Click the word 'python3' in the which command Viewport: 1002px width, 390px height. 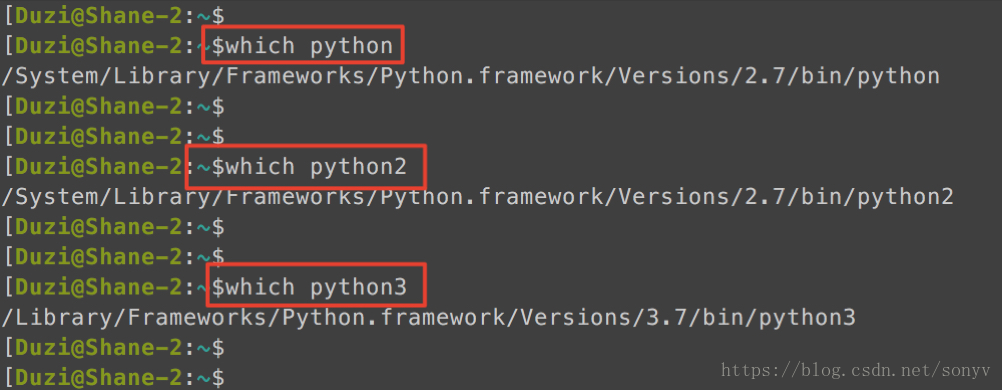pos(358,287)
